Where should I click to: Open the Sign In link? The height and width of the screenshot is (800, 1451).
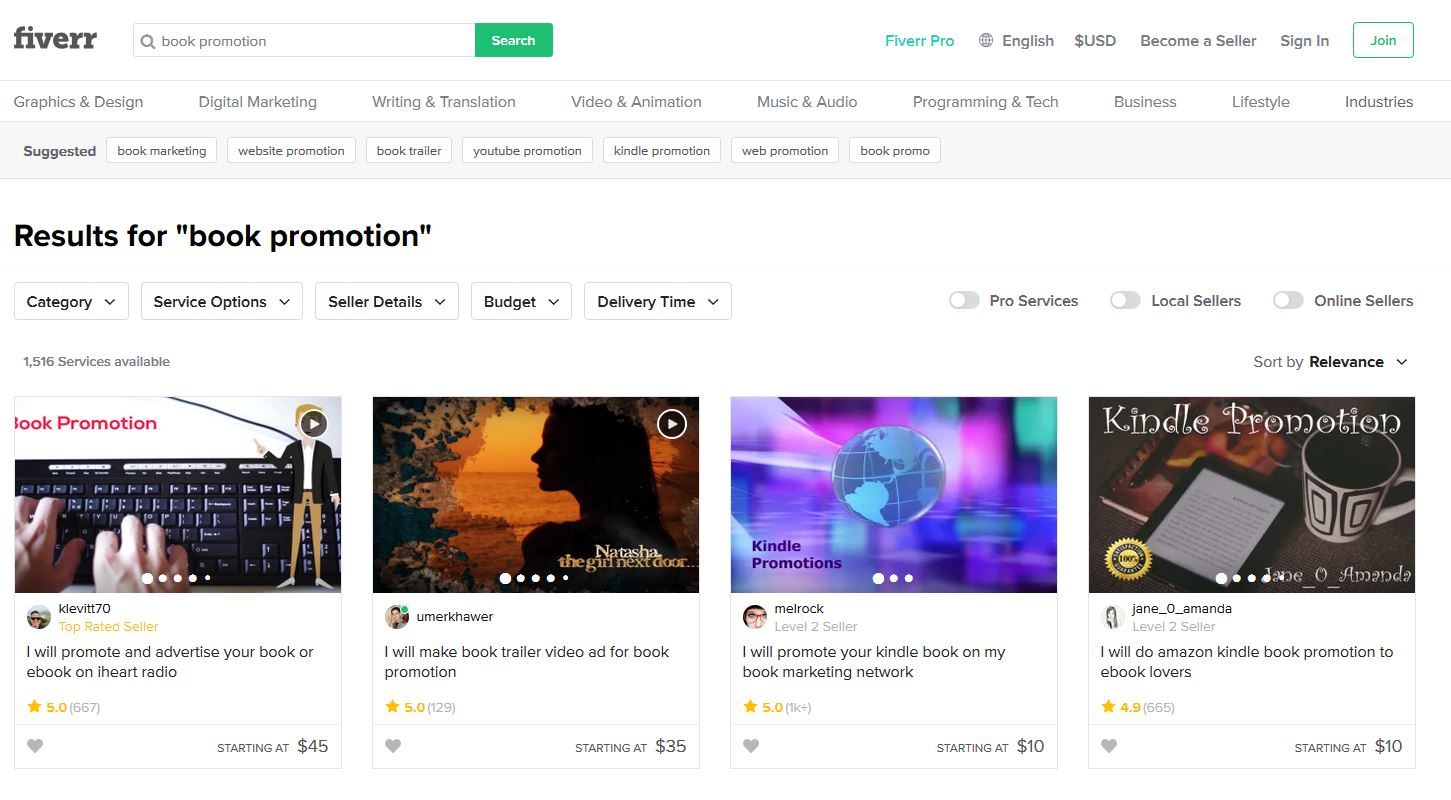[x=1305, y=41]
